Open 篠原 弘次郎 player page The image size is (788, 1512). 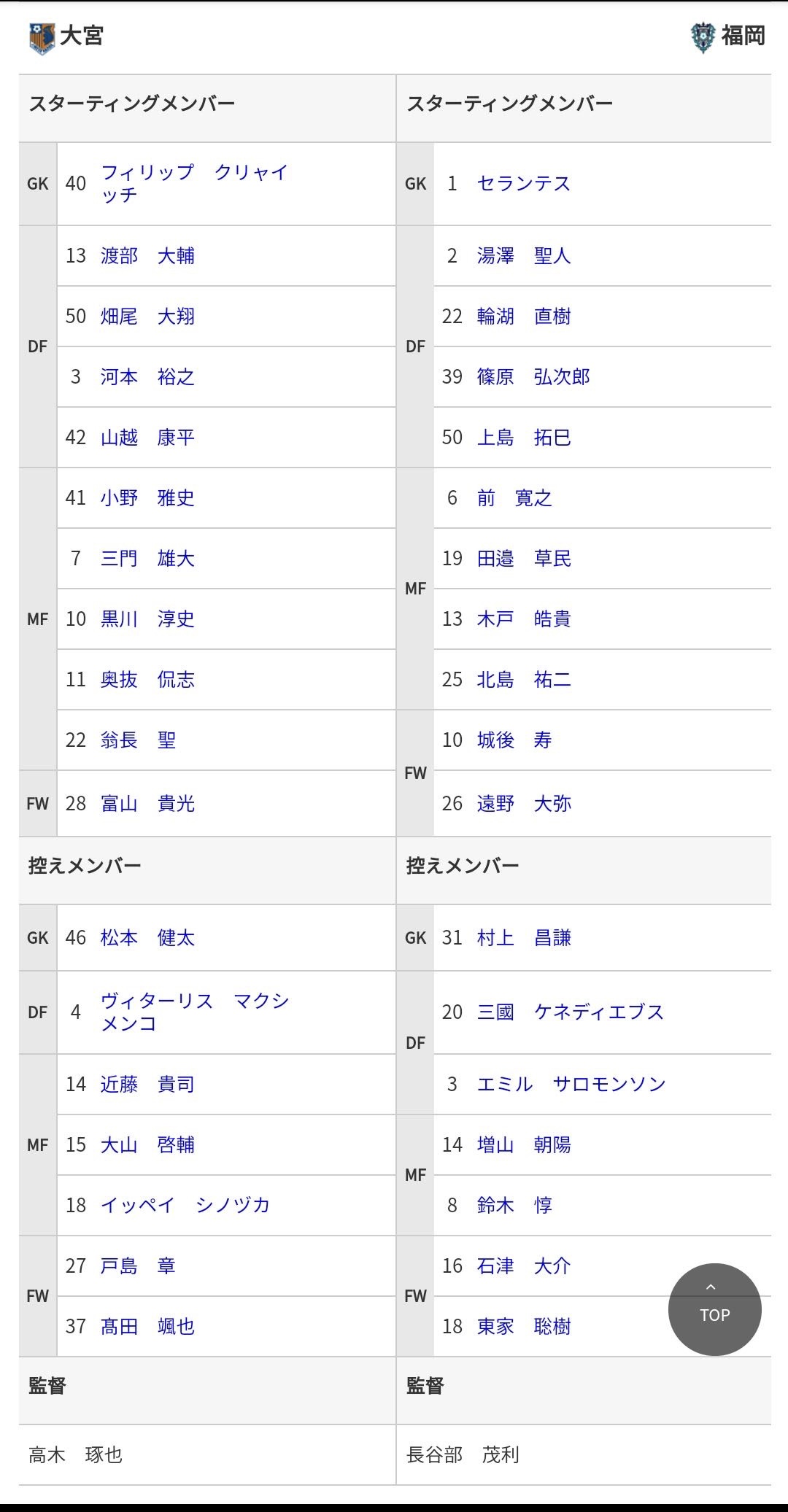point(533,377)
